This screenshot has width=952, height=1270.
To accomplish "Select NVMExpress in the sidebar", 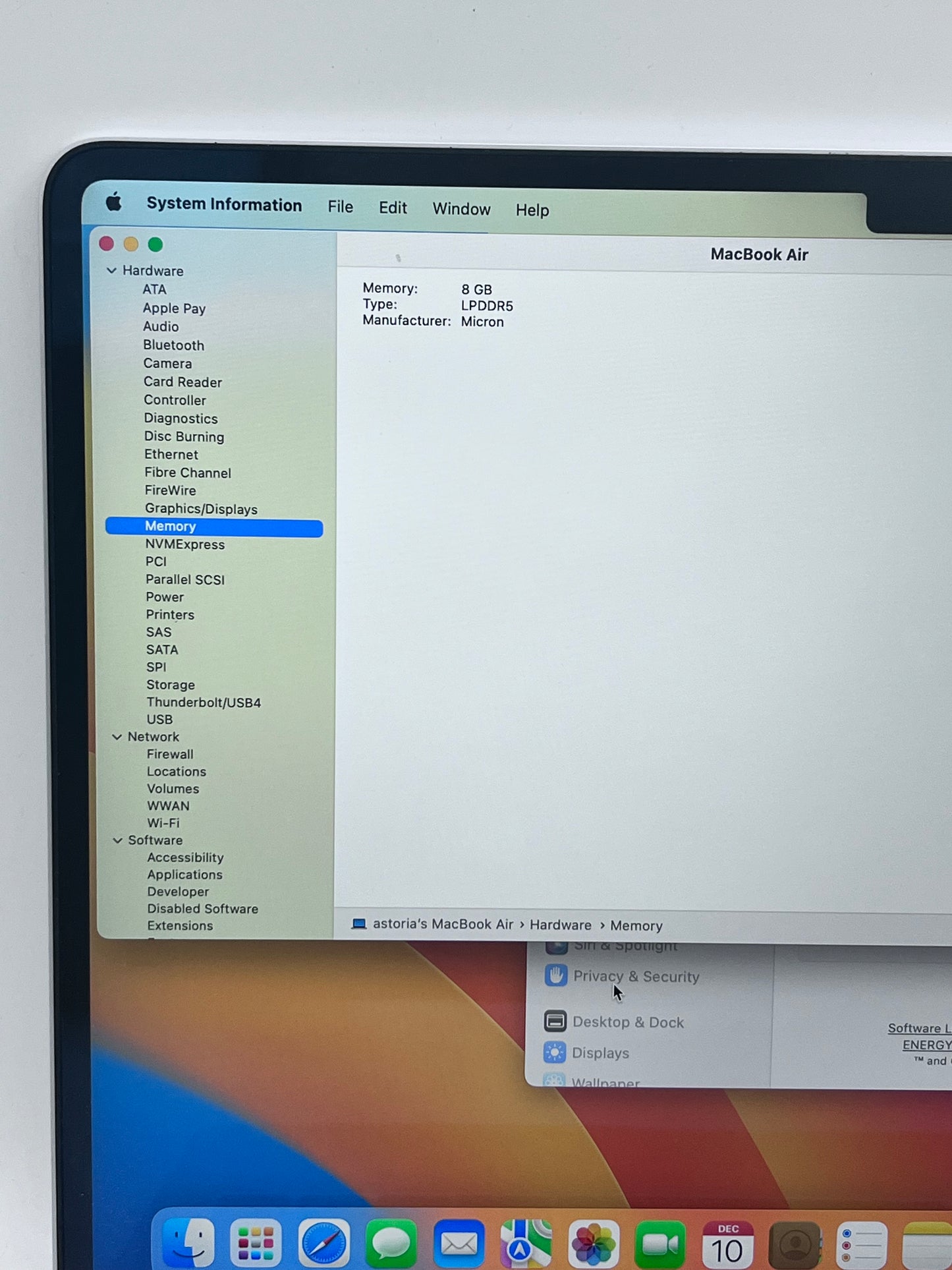I will tap(185, 544).
